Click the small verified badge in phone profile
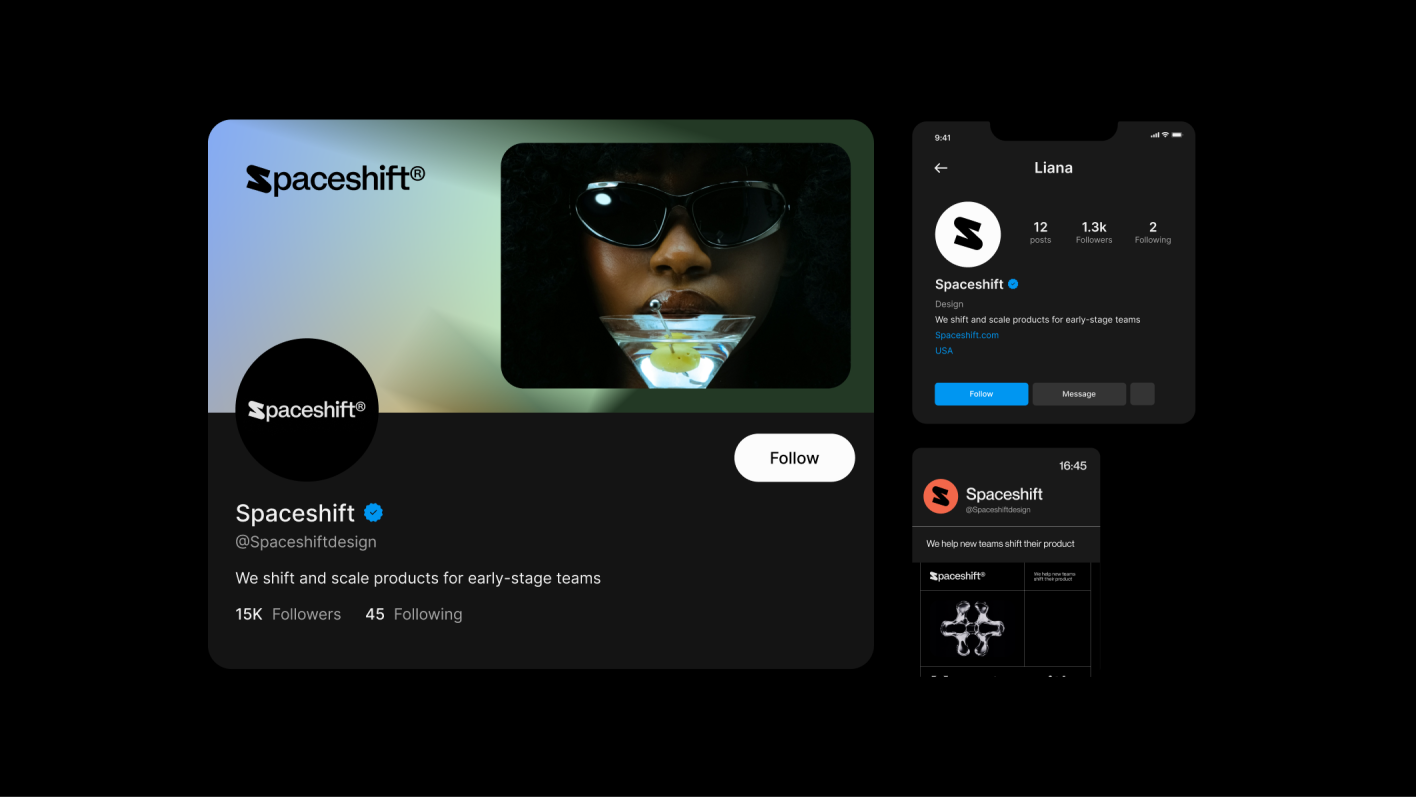 click(x=1013, y=284)
